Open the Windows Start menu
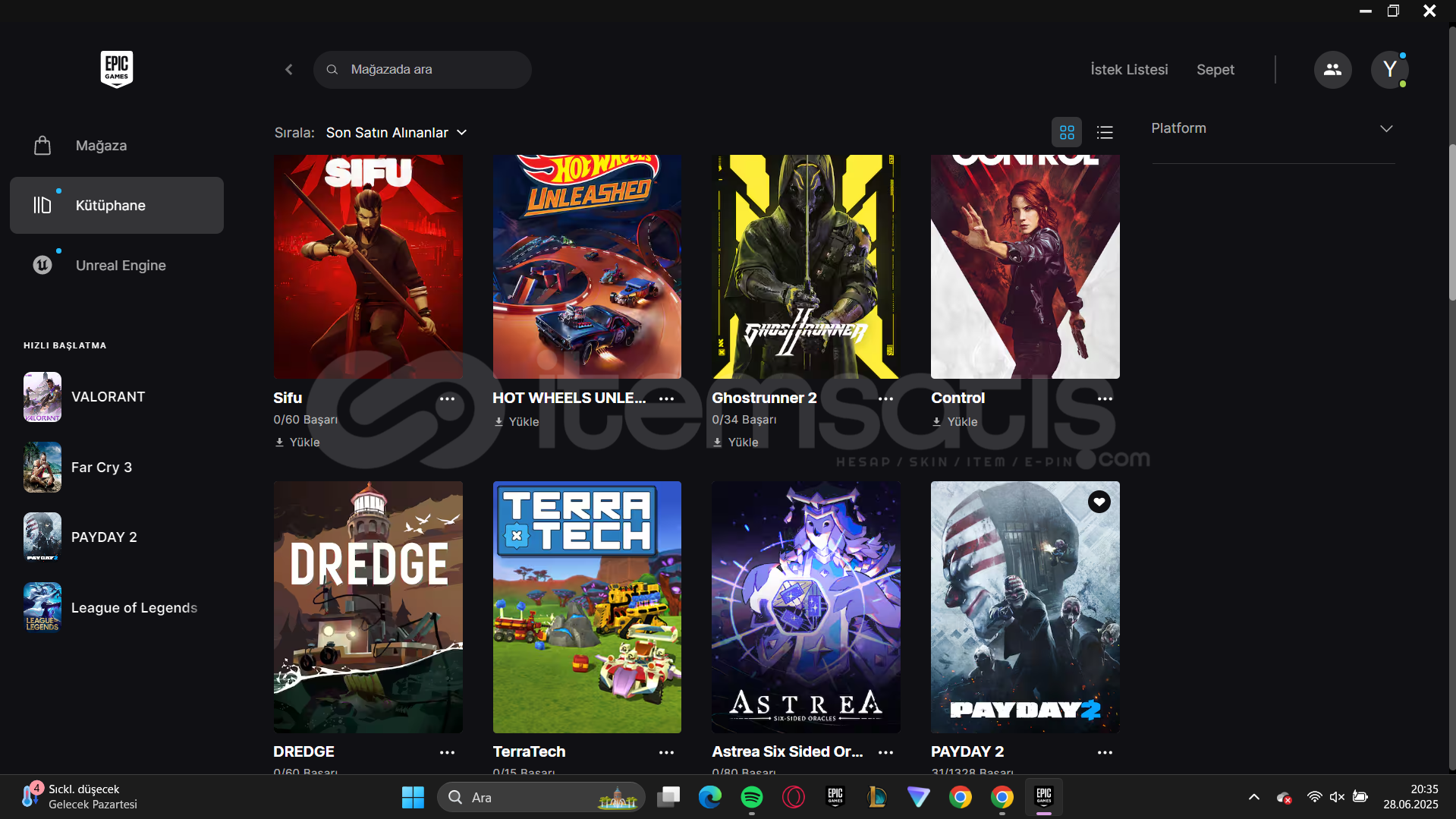 413,798
